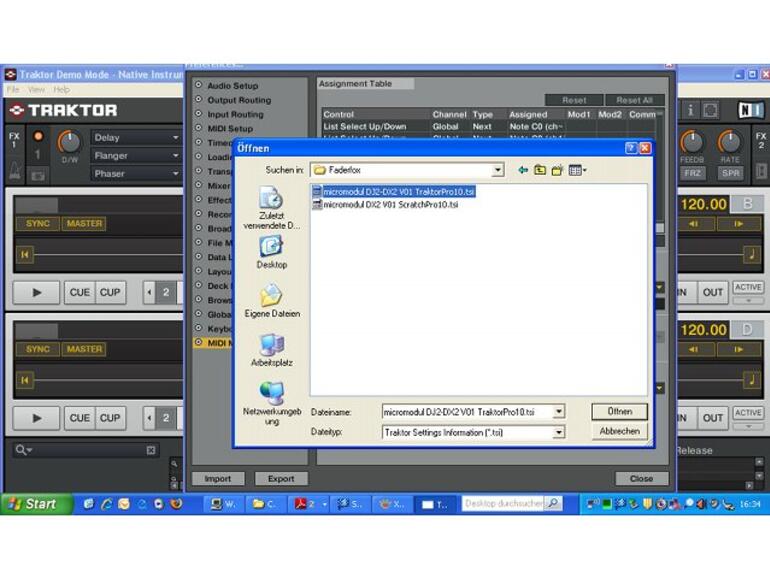Select micromodul DX2 V01 ScratchPro10.tsi file
The height and width of the screenshot is (578, 770).
point(390,204)
